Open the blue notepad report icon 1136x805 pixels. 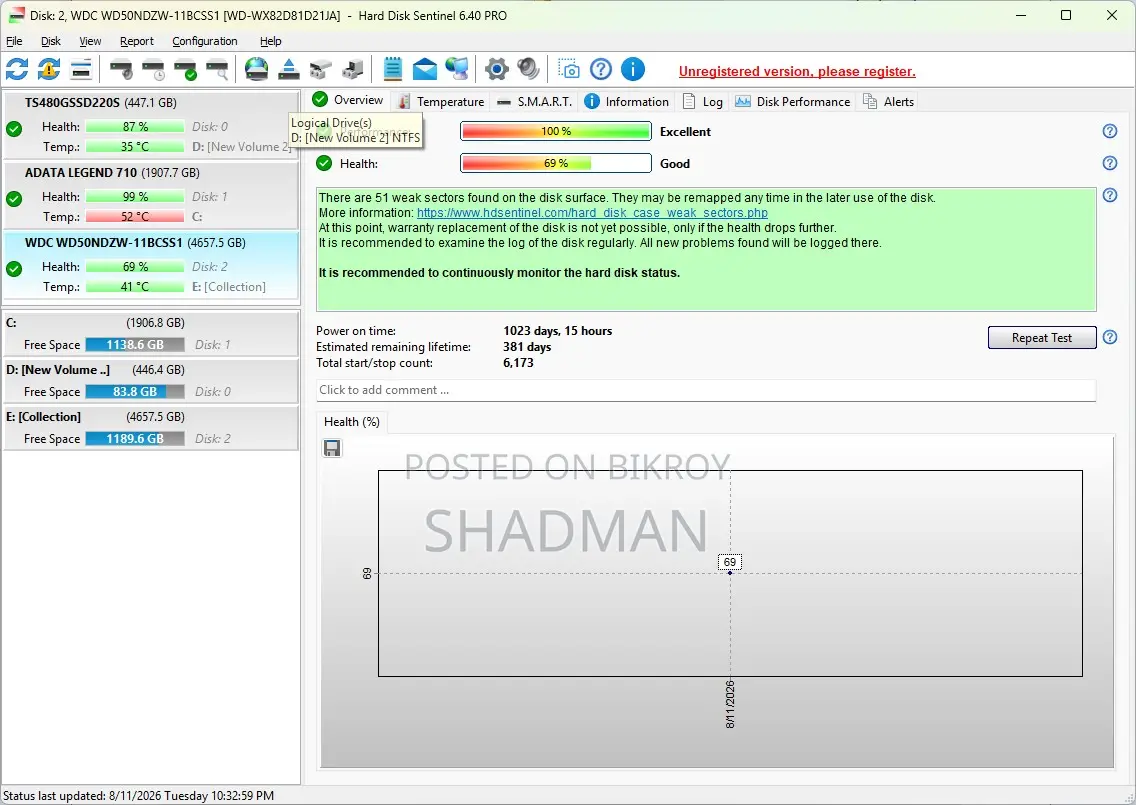click(x=392, y=70)
